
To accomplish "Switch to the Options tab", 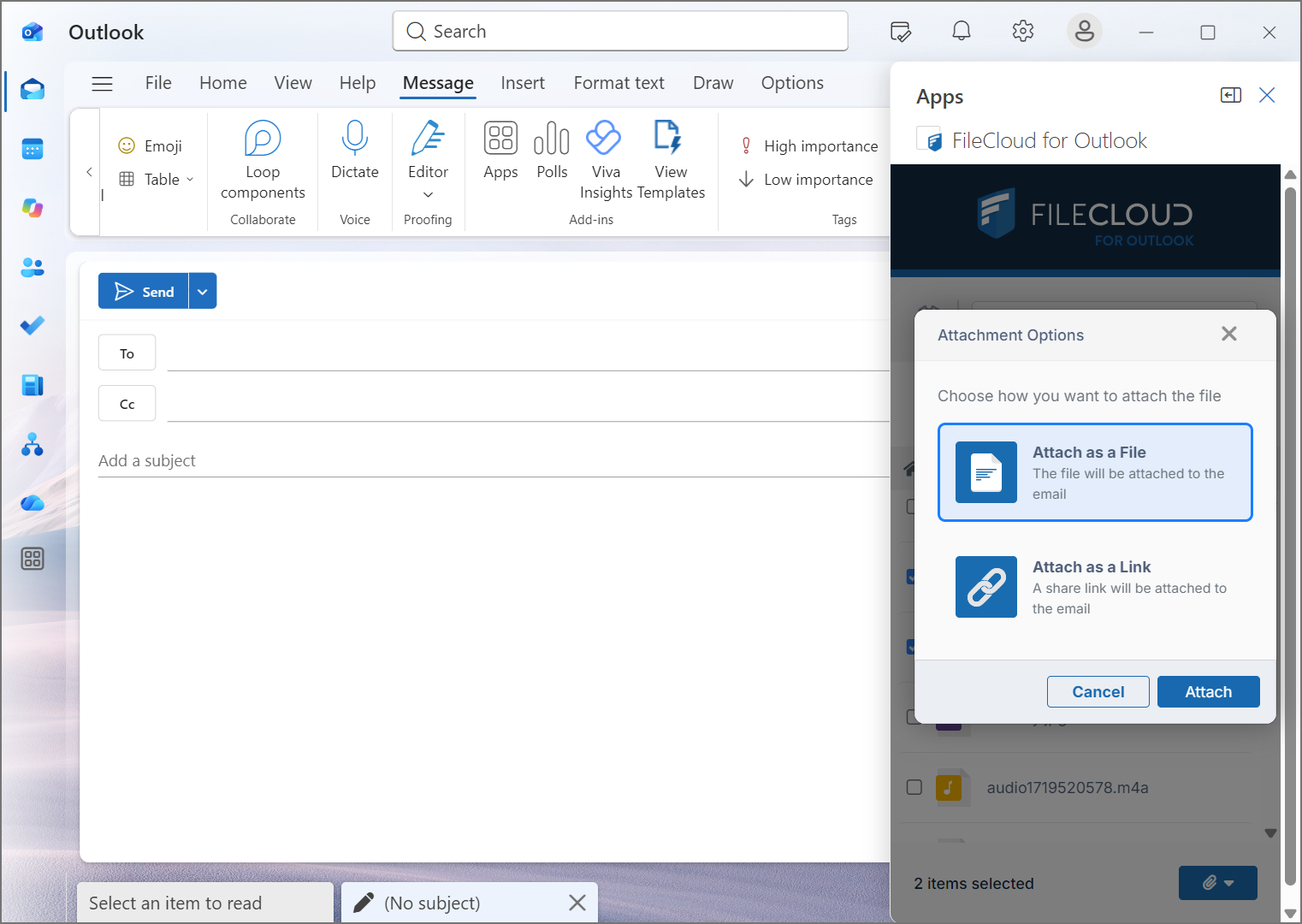I will [x=792, y=83].
